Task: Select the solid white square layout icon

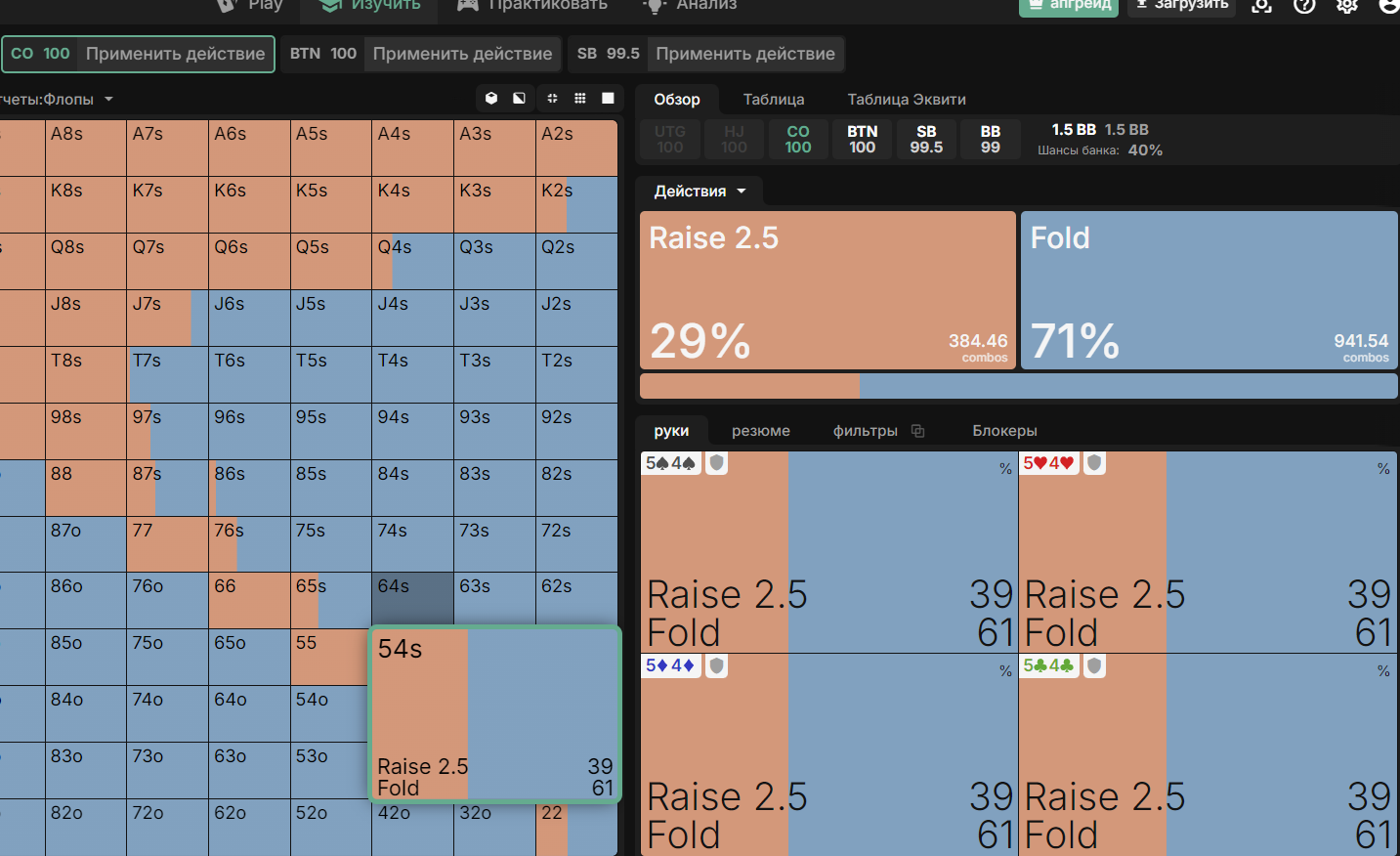Action: (608, 98)
